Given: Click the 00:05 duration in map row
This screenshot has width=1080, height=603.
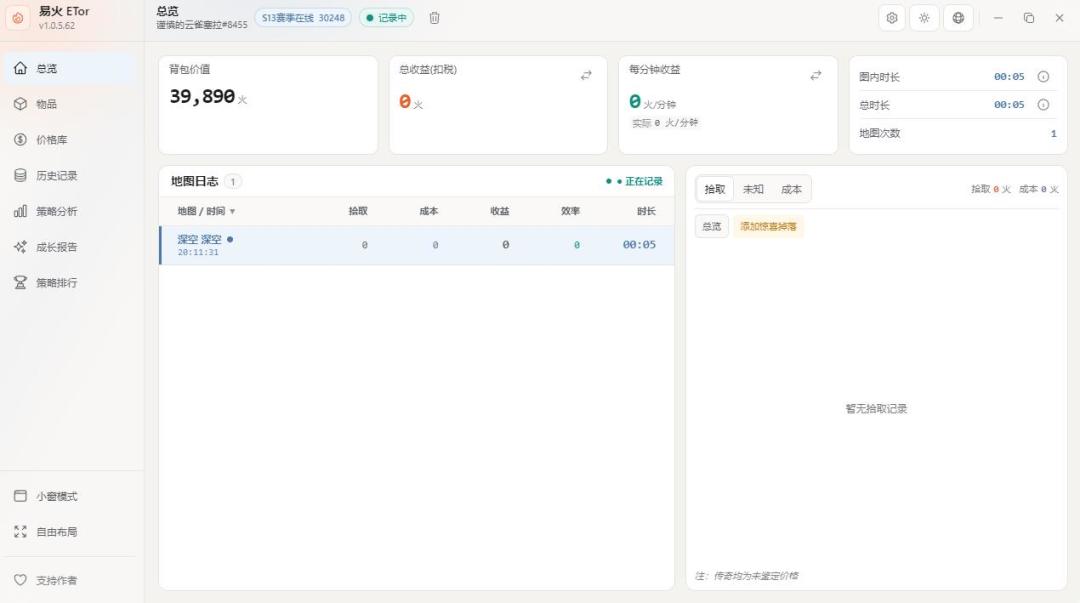Looking at the screenshot, I should [639, 245].
